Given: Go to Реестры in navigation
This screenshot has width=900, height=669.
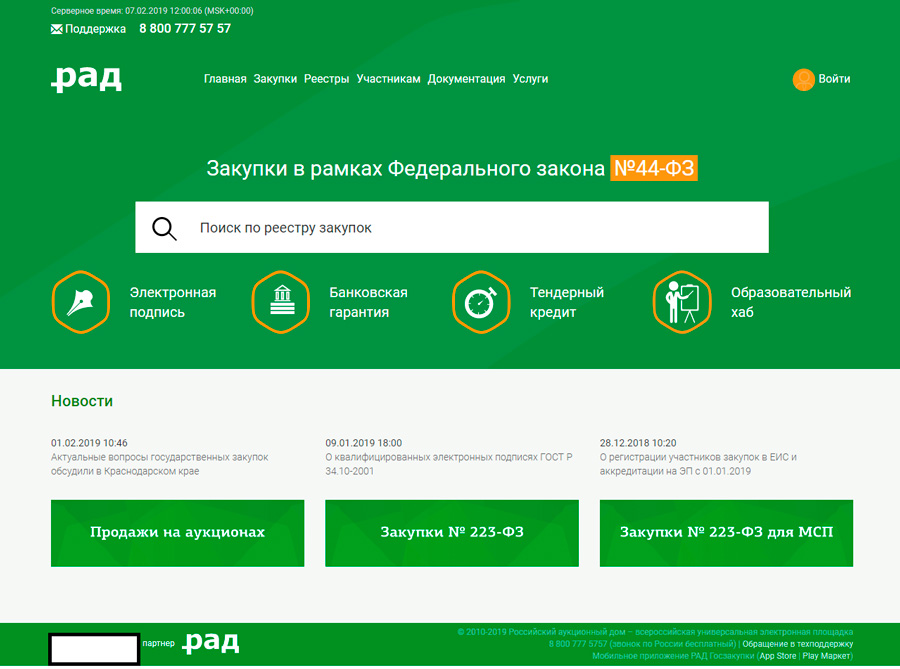Looking at the screenshot, I should click(x=327, y=79).
